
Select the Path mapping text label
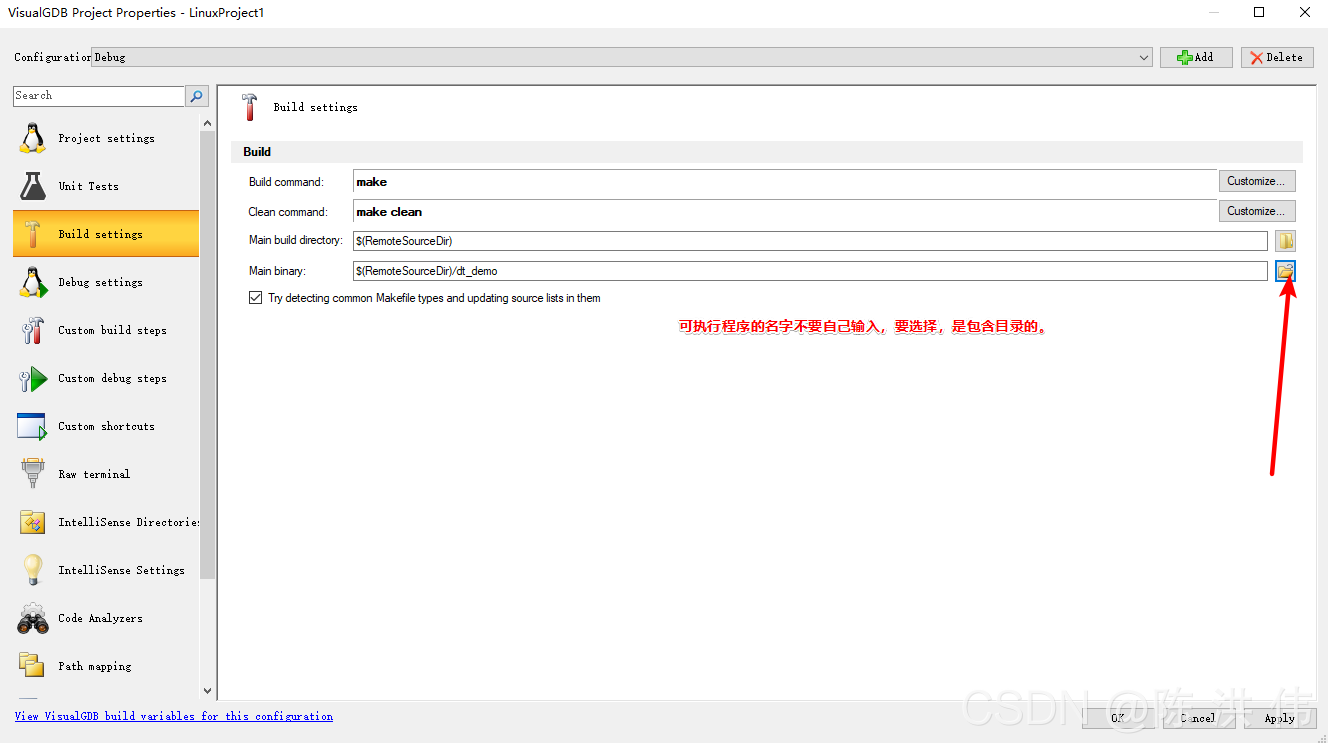point(95,666)
